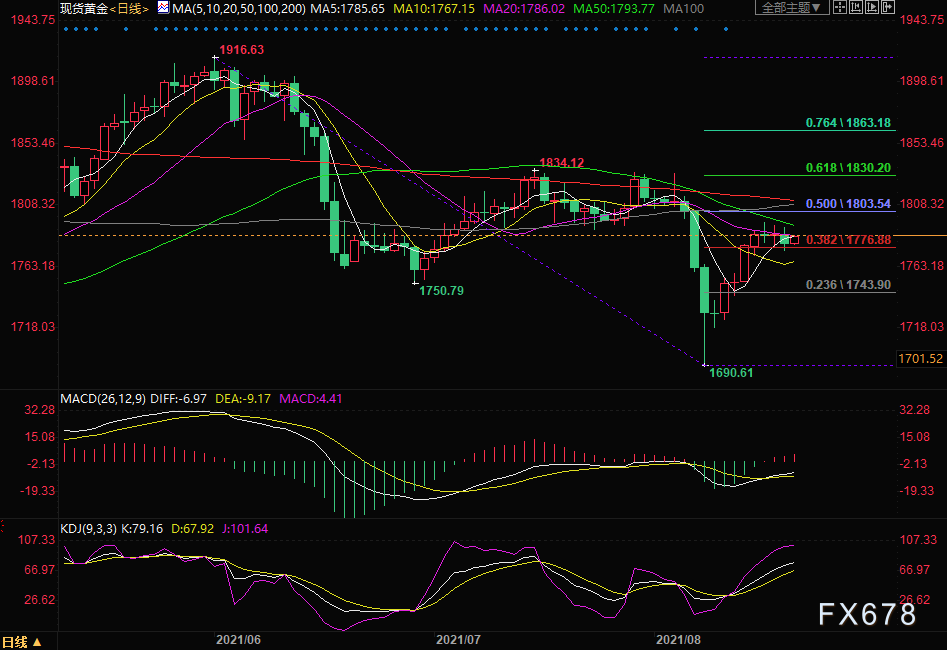Click the 2021/06 date label
This screenshot has width=947, height=650.
coord(238,640)
